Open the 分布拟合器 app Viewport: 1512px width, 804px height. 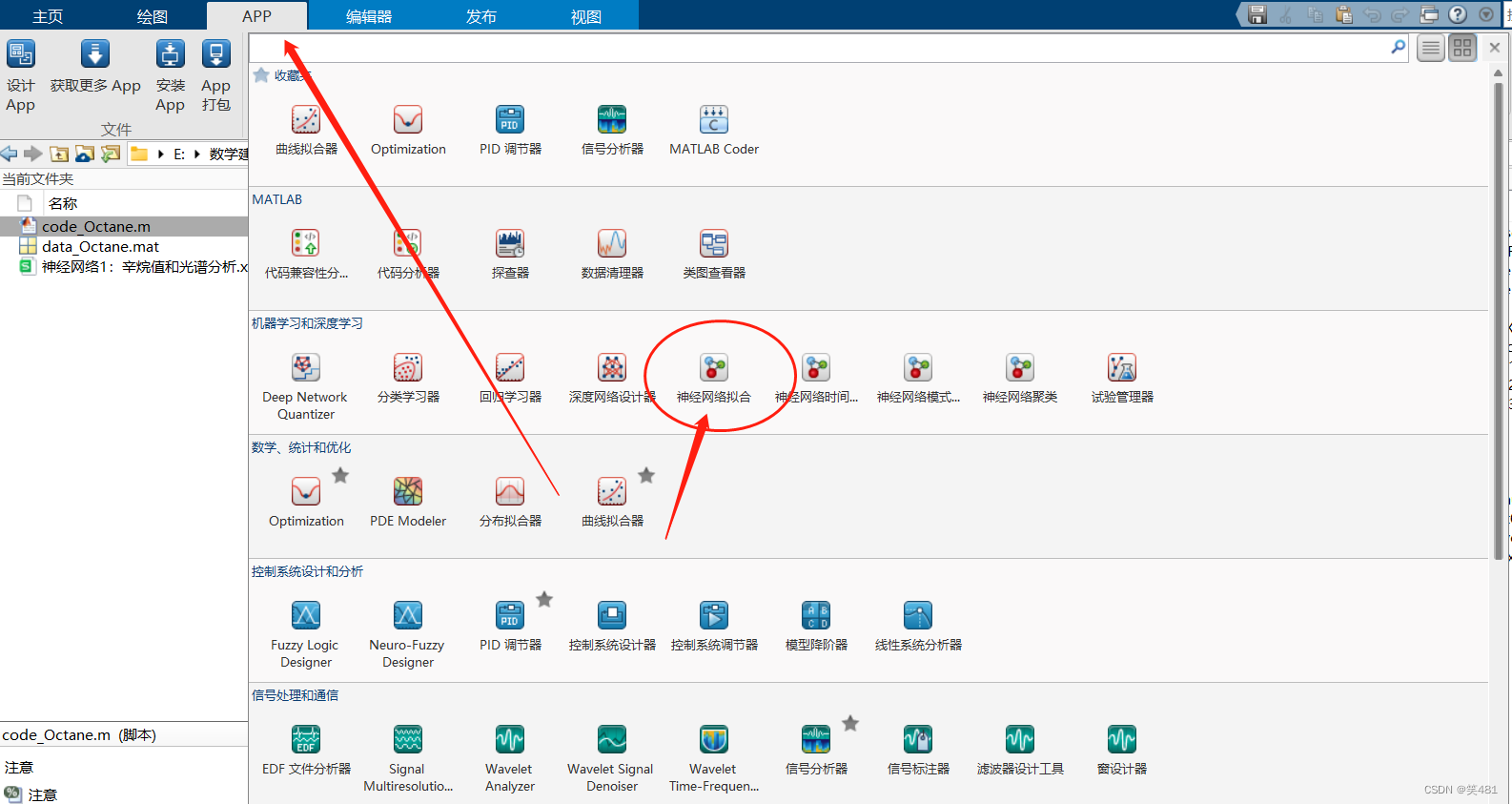(510, 503)
